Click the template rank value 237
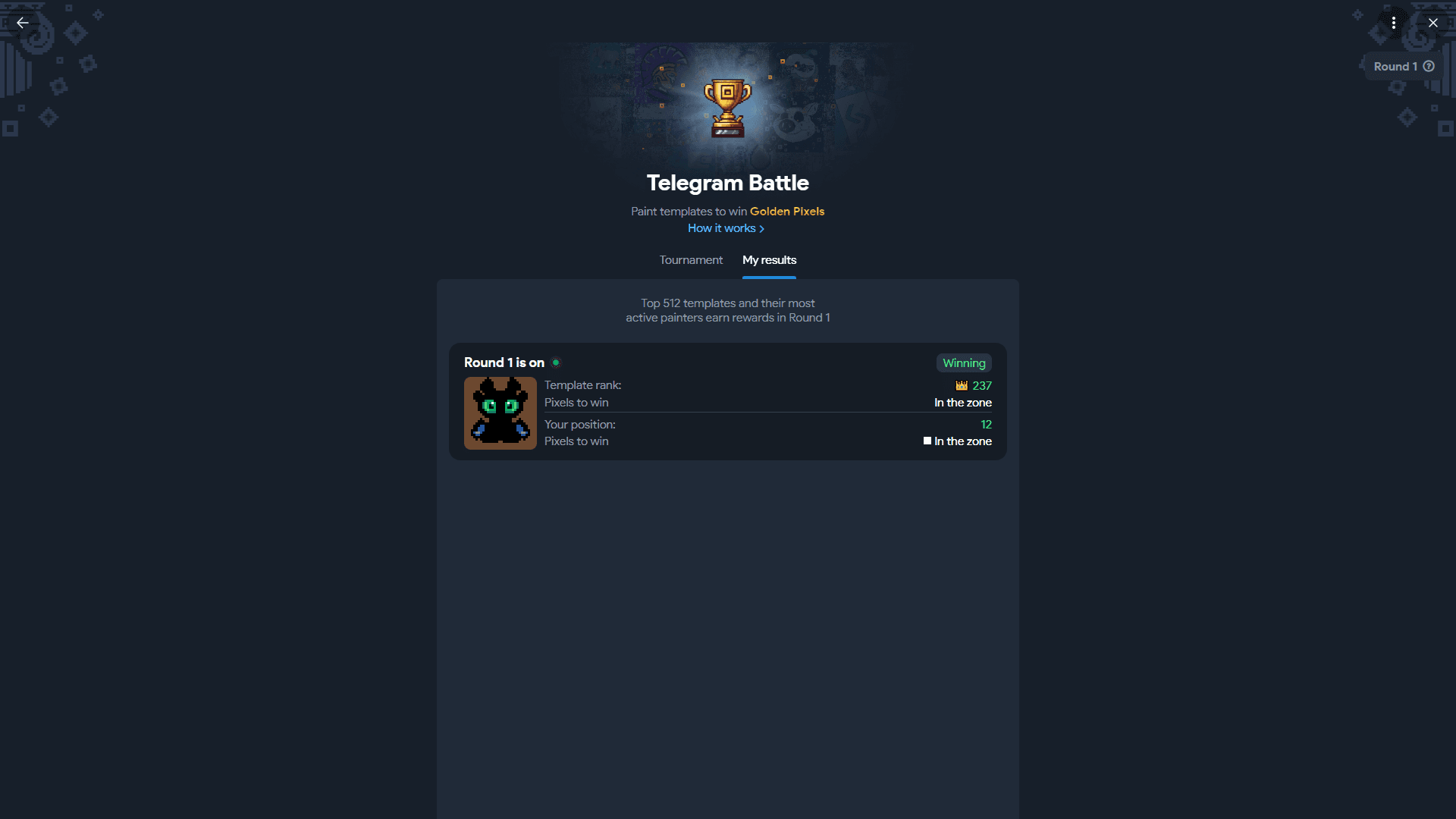 [982, 386]
